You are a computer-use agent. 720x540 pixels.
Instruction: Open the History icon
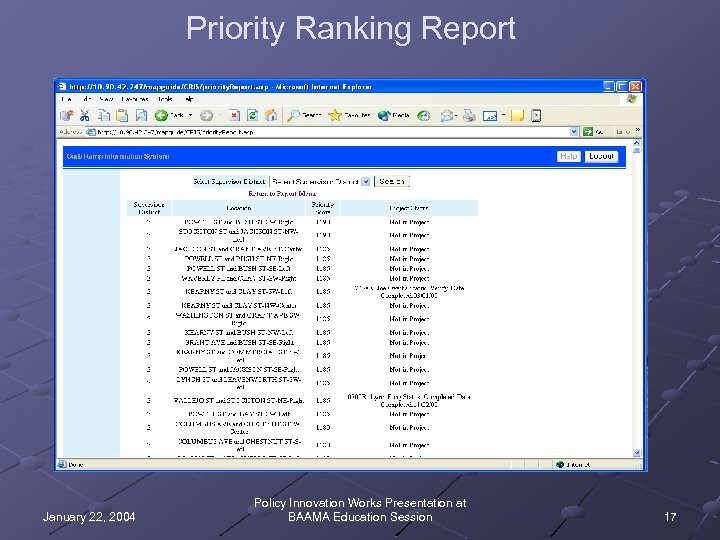423,116
